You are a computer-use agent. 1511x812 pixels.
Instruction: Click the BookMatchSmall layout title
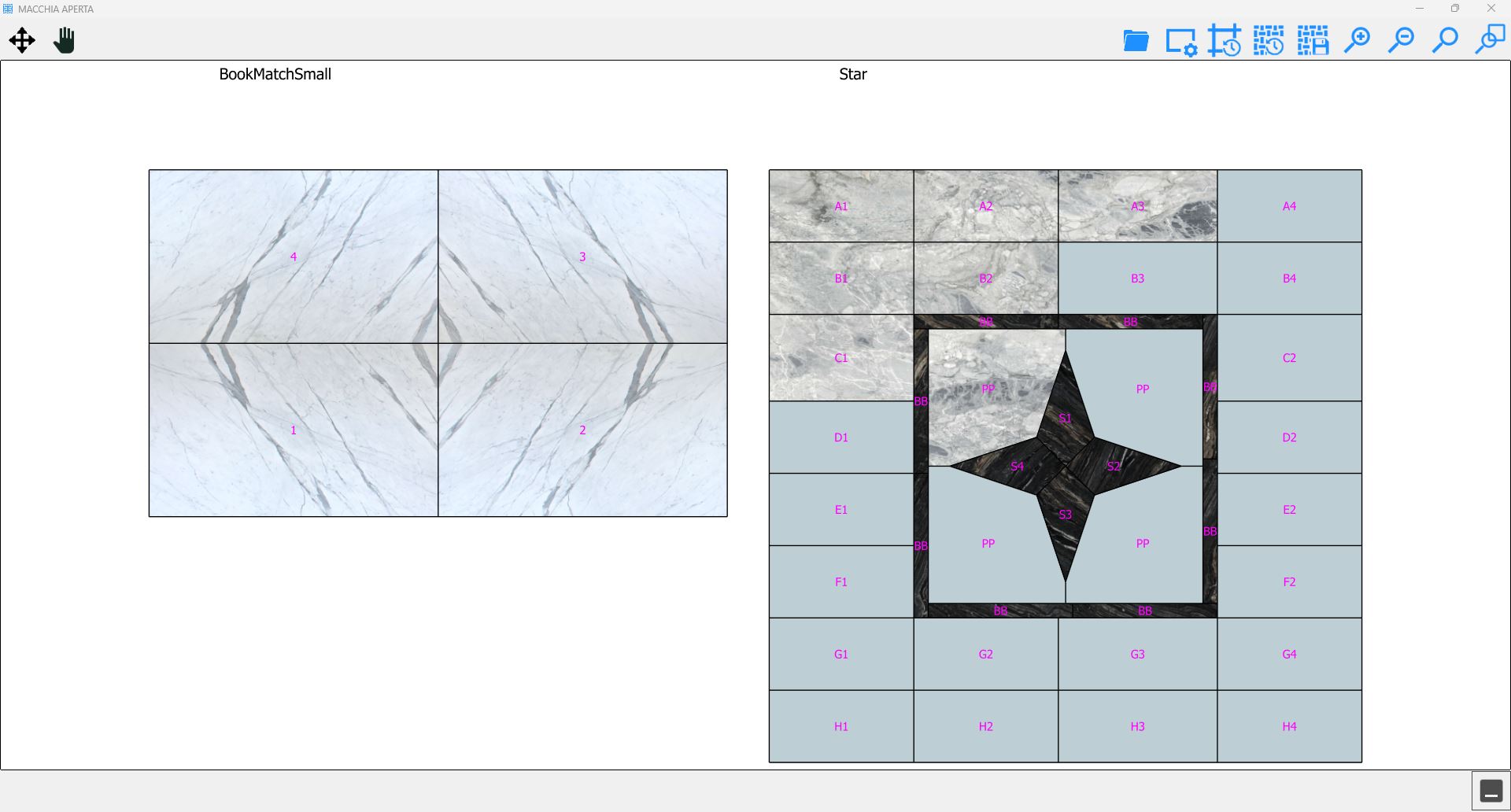275,74
